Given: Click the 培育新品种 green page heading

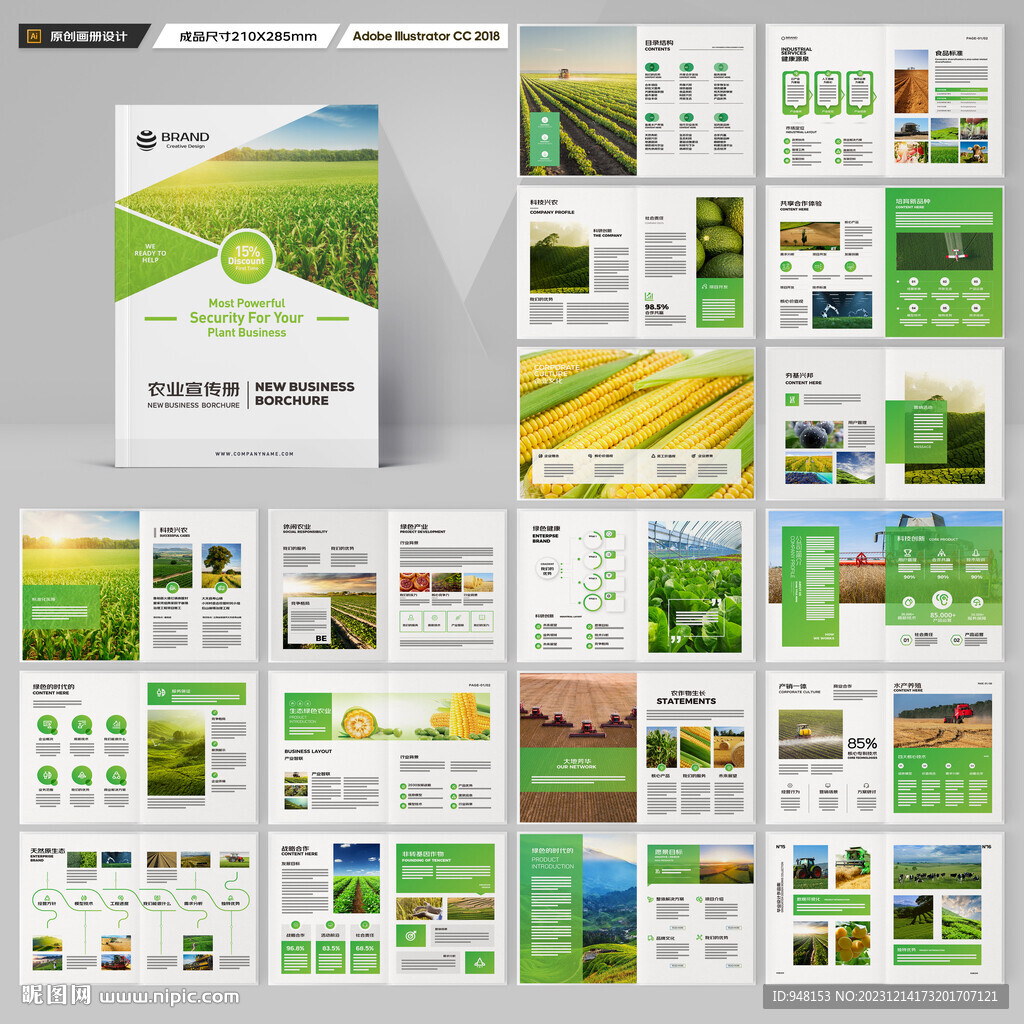Looking at the screenshot, I should [913, 201].
